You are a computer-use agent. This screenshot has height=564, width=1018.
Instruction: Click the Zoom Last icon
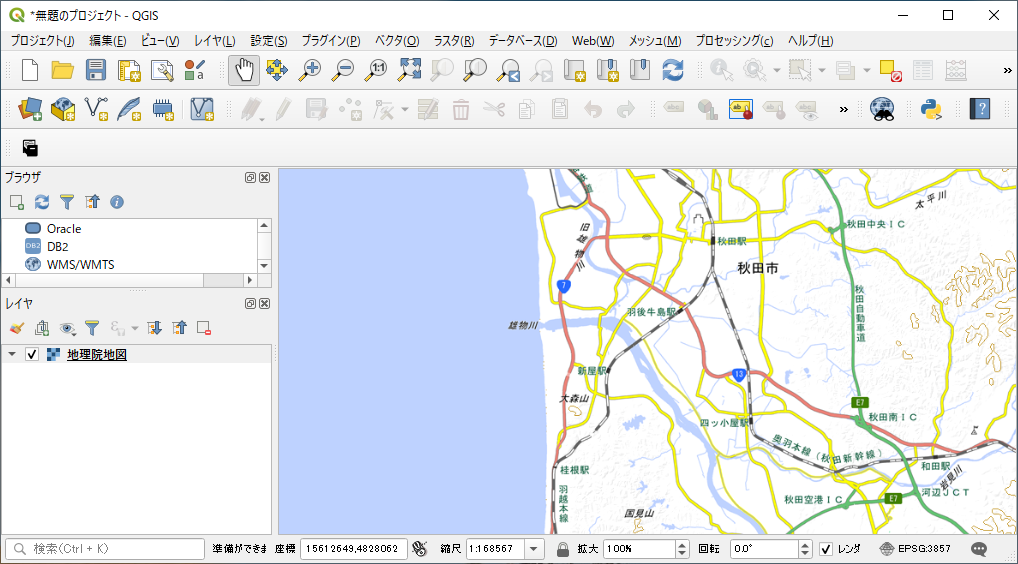click(x=508, y=70)
